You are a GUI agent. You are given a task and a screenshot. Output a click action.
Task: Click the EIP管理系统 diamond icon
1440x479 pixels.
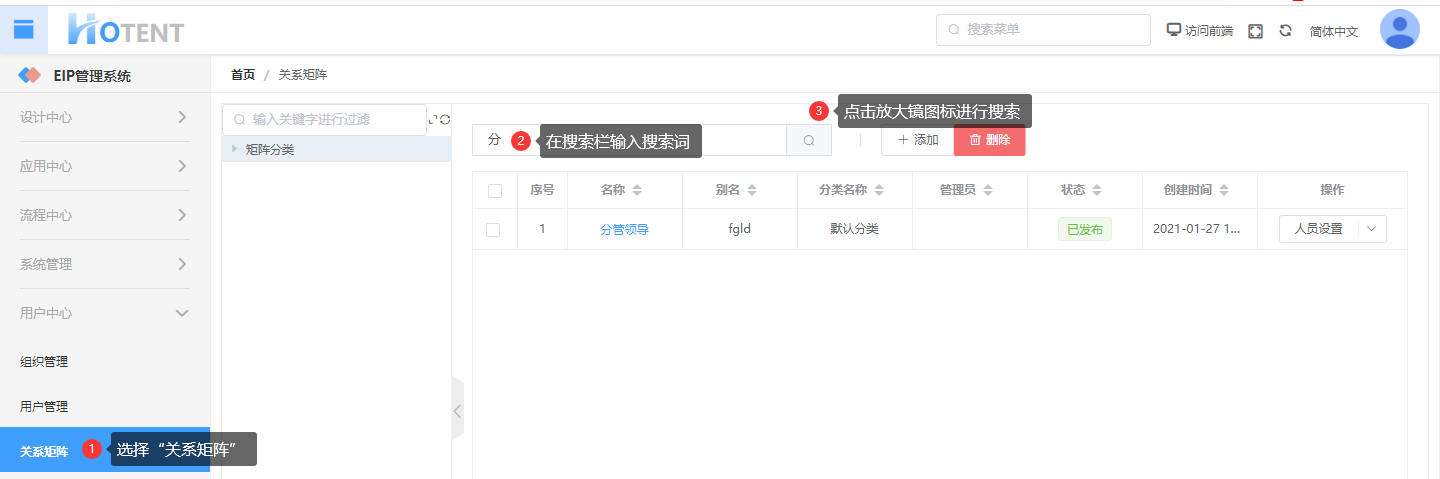pos(30,76)
